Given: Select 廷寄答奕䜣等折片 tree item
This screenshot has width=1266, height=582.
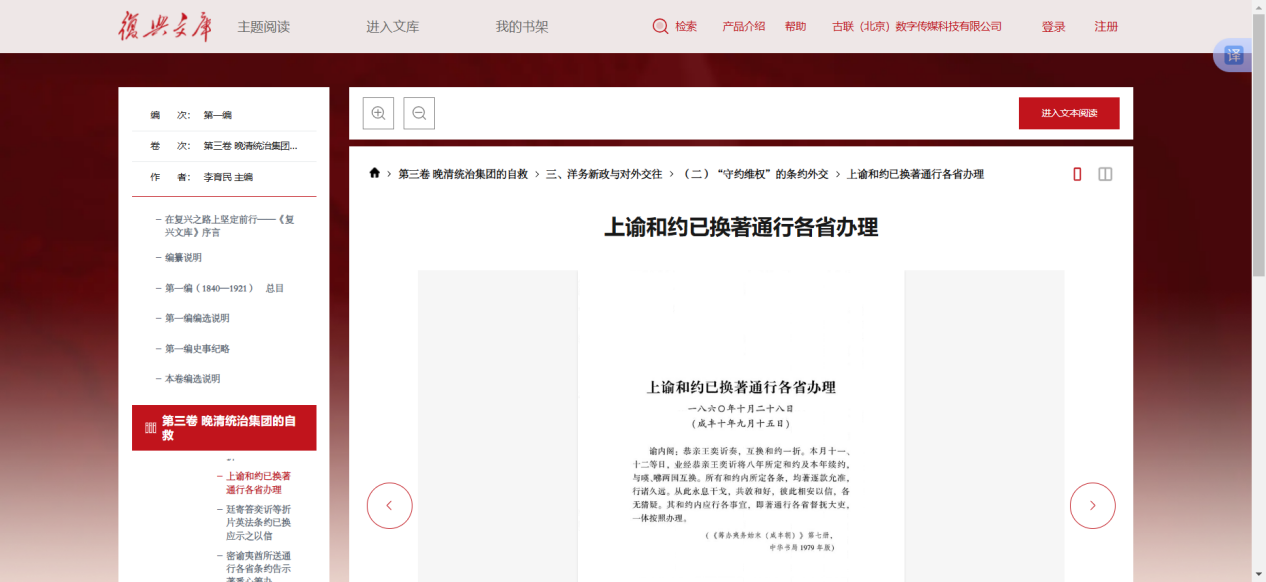Looking at the screenshot, I should click(x=258, y=522).
